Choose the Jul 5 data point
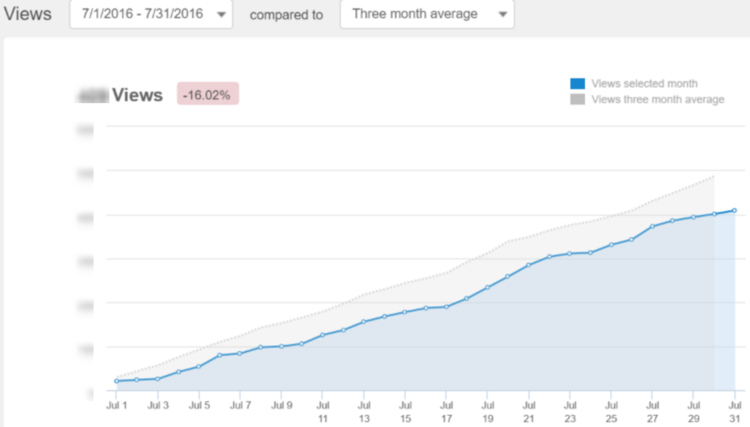750x427 pixels. 199,366
